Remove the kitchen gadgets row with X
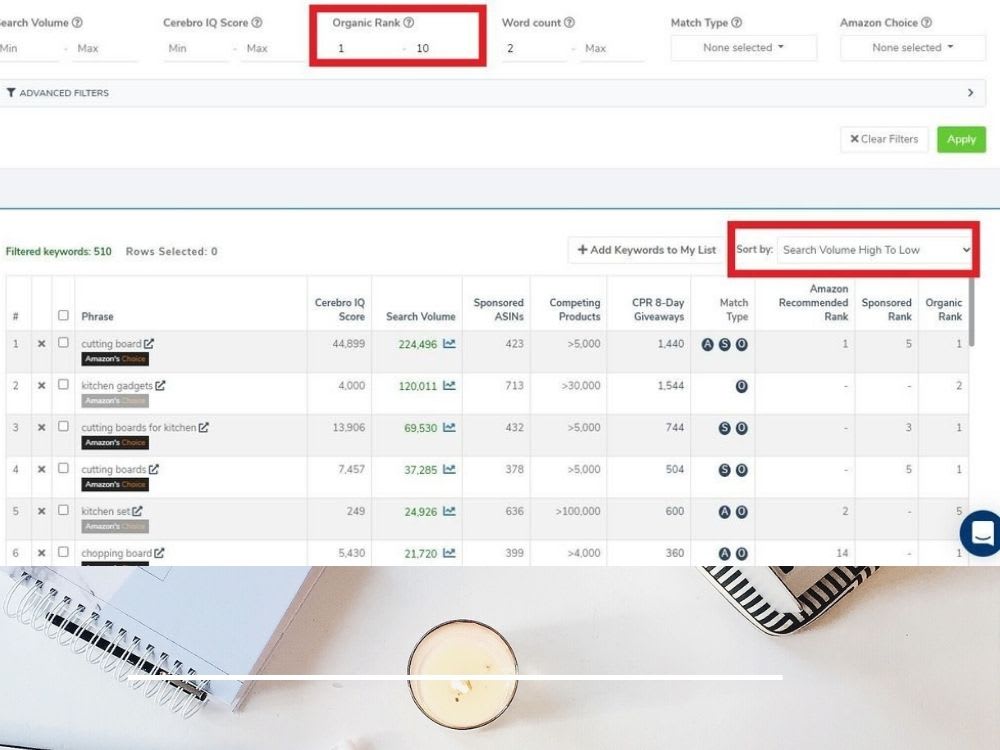This screenshot has width=1000, height=750. [41, 386]
